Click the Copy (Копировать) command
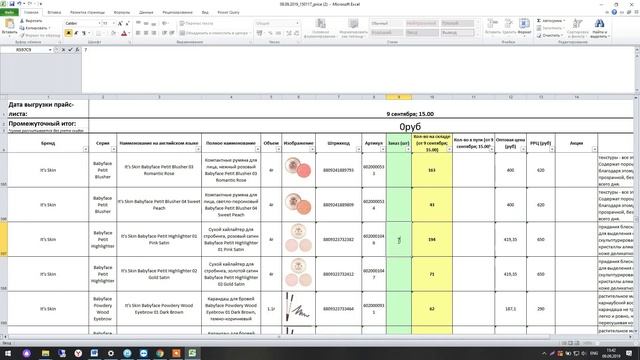This screenshot has width=640, height=360. (x=34, y=28)
